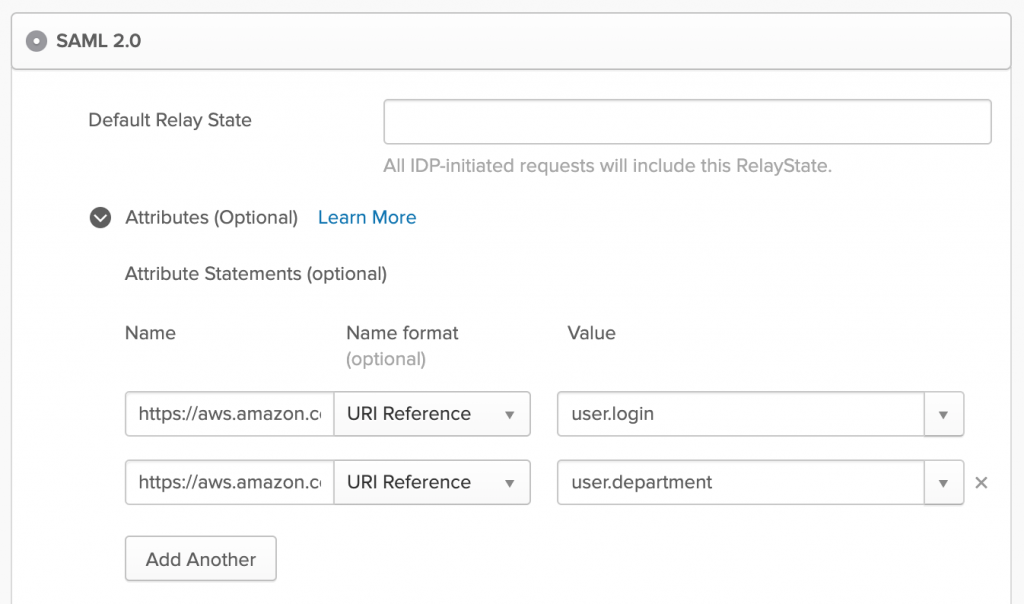1024x604 pixels.
Task: Edit the second aws.amazon.com attribute name
Action: (228, 482)
